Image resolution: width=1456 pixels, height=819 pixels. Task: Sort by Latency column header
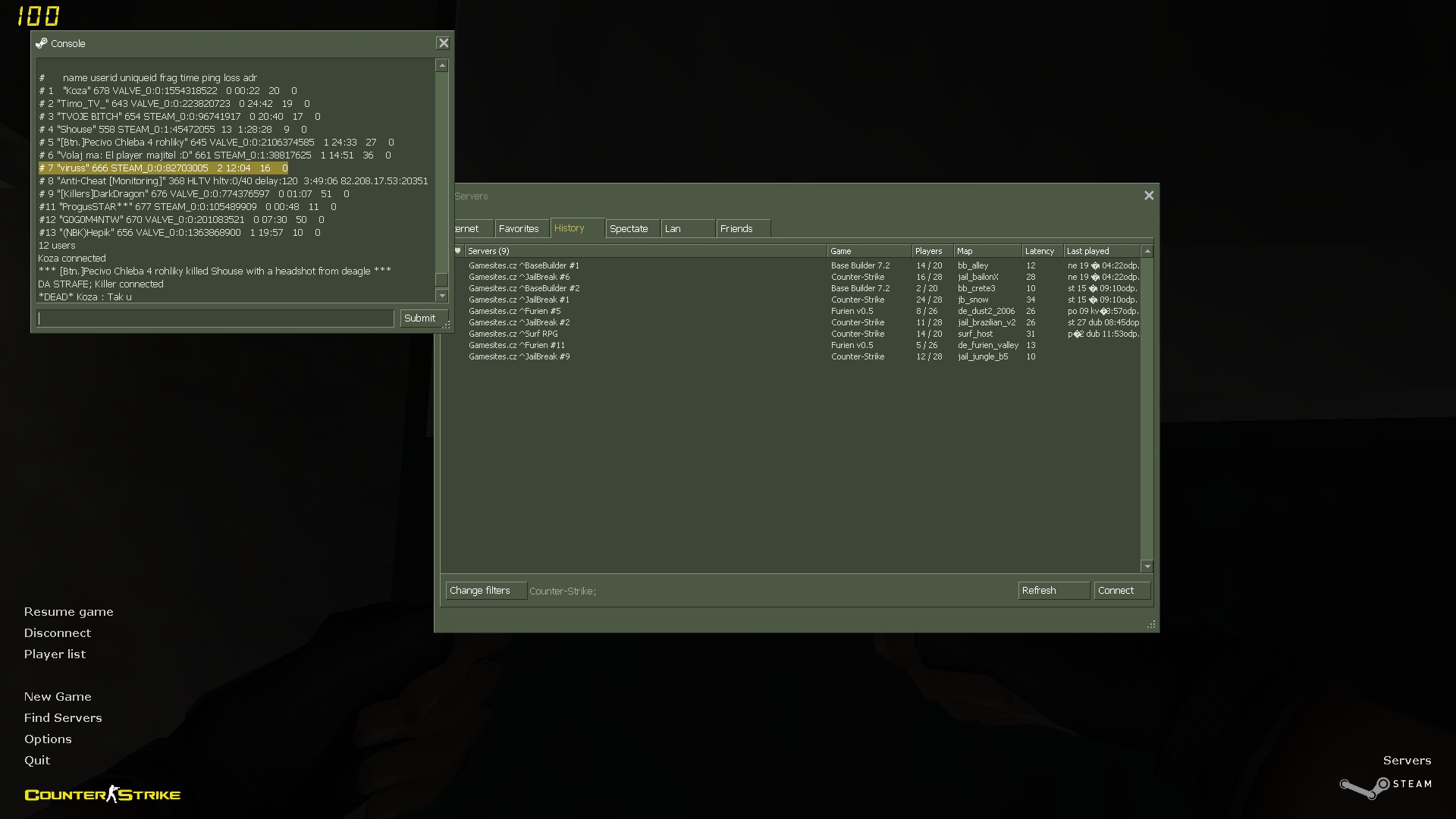coord(1043,251)
